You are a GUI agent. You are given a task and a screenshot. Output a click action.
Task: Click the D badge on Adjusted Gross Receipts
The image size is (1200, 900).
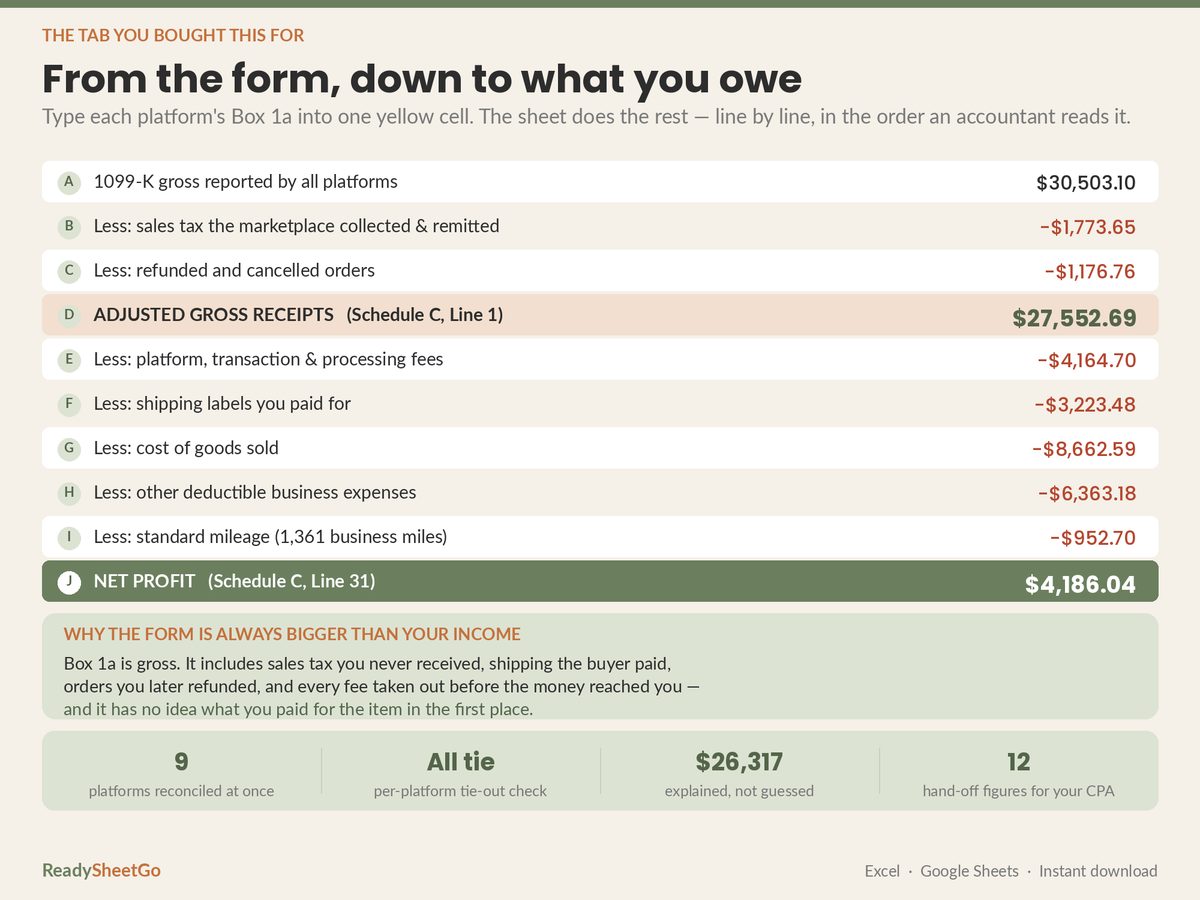(x=69, y=315)
